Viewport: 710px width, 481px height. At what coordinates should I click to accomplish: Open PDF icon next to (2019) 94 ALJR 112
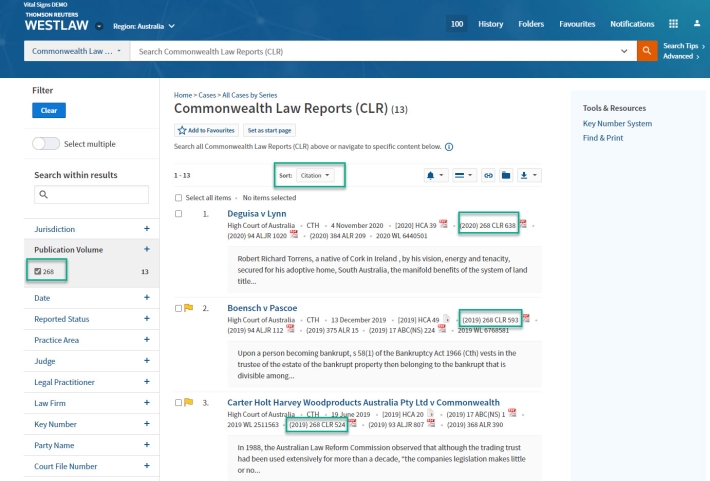[x=290, y=329]
